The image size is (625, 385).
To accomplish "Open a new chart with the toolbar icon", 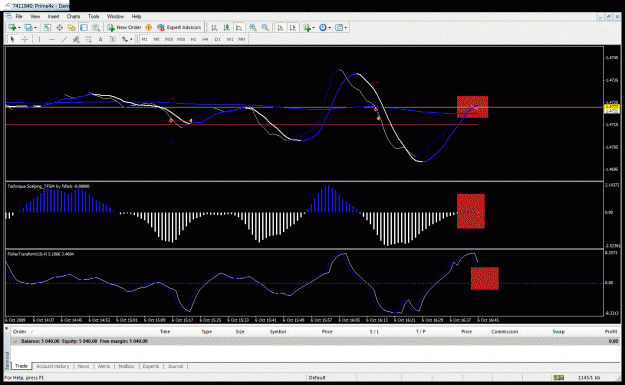I will click(12, 28).
